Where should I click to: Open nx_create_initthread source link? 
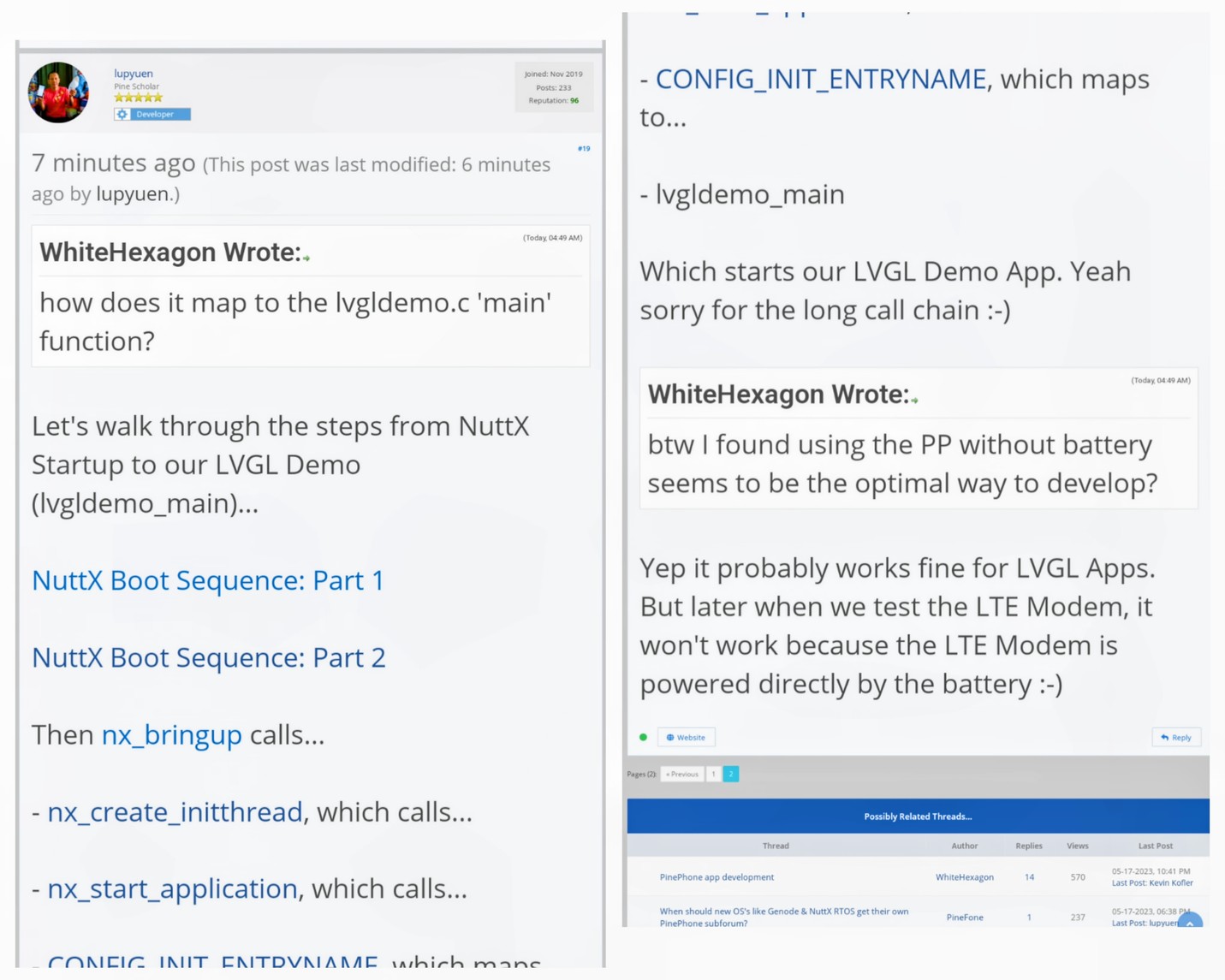pyautogui.click(x=175, y=811)
